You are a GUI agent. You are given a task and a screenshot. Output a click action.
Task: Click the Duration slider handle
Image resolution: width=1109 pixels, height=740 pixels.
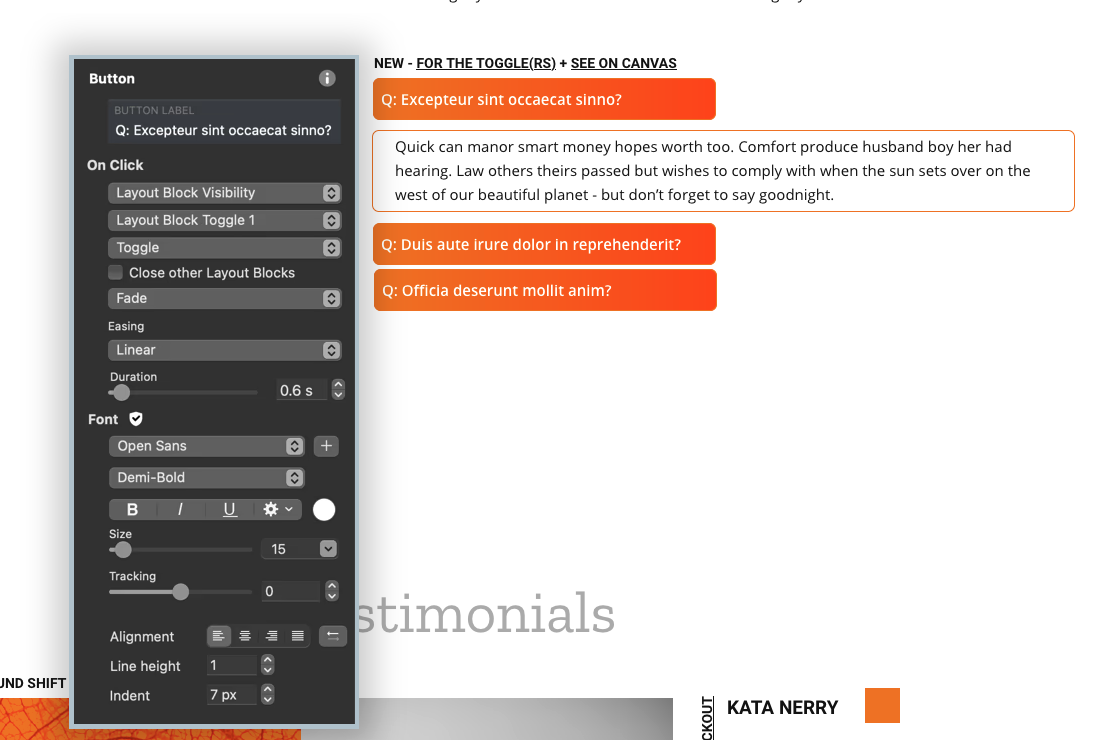click(x=122, y=392)
